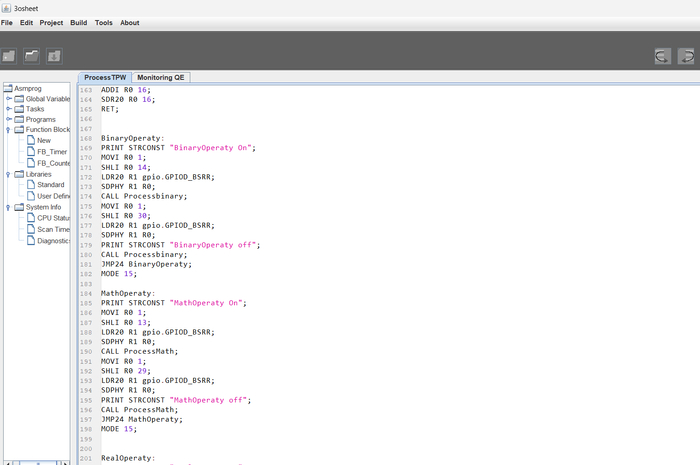The height and width of the screenshot is (465, 700).
Task: Click the first toolbar icon on the left
Action: click(9, 56)
